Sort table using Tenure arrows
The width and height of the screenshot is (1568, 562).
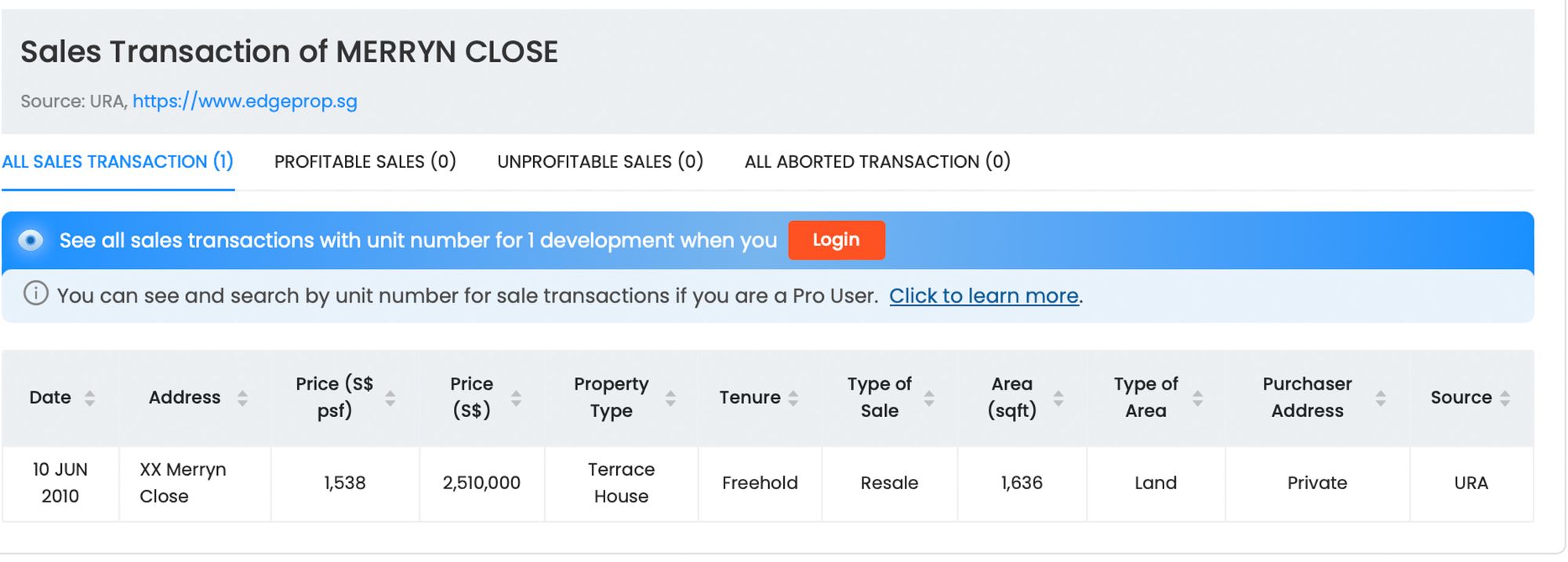793,398
